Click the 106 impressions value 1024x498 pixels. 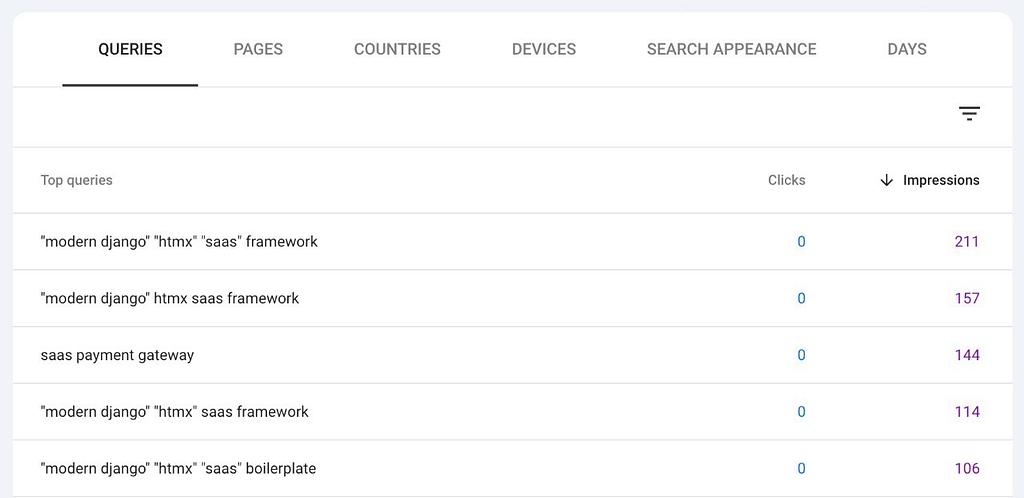pos(966,469)
